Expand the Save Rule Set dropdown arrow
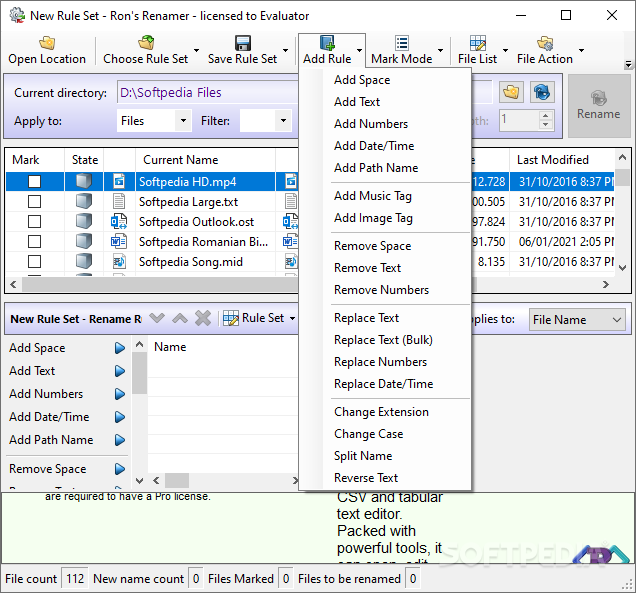 pyautogui.click(x=286, y=51)
